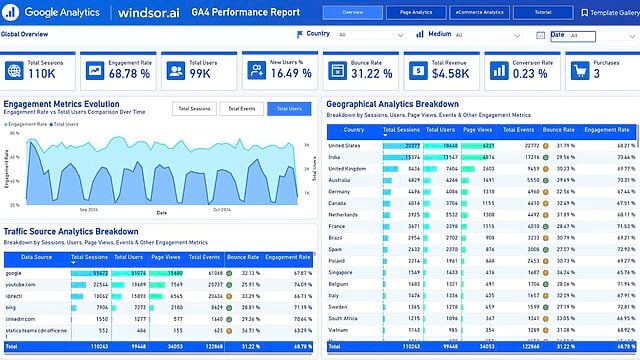
Task: Click the Engagement Rate chart icon
Action: [95, 71]
